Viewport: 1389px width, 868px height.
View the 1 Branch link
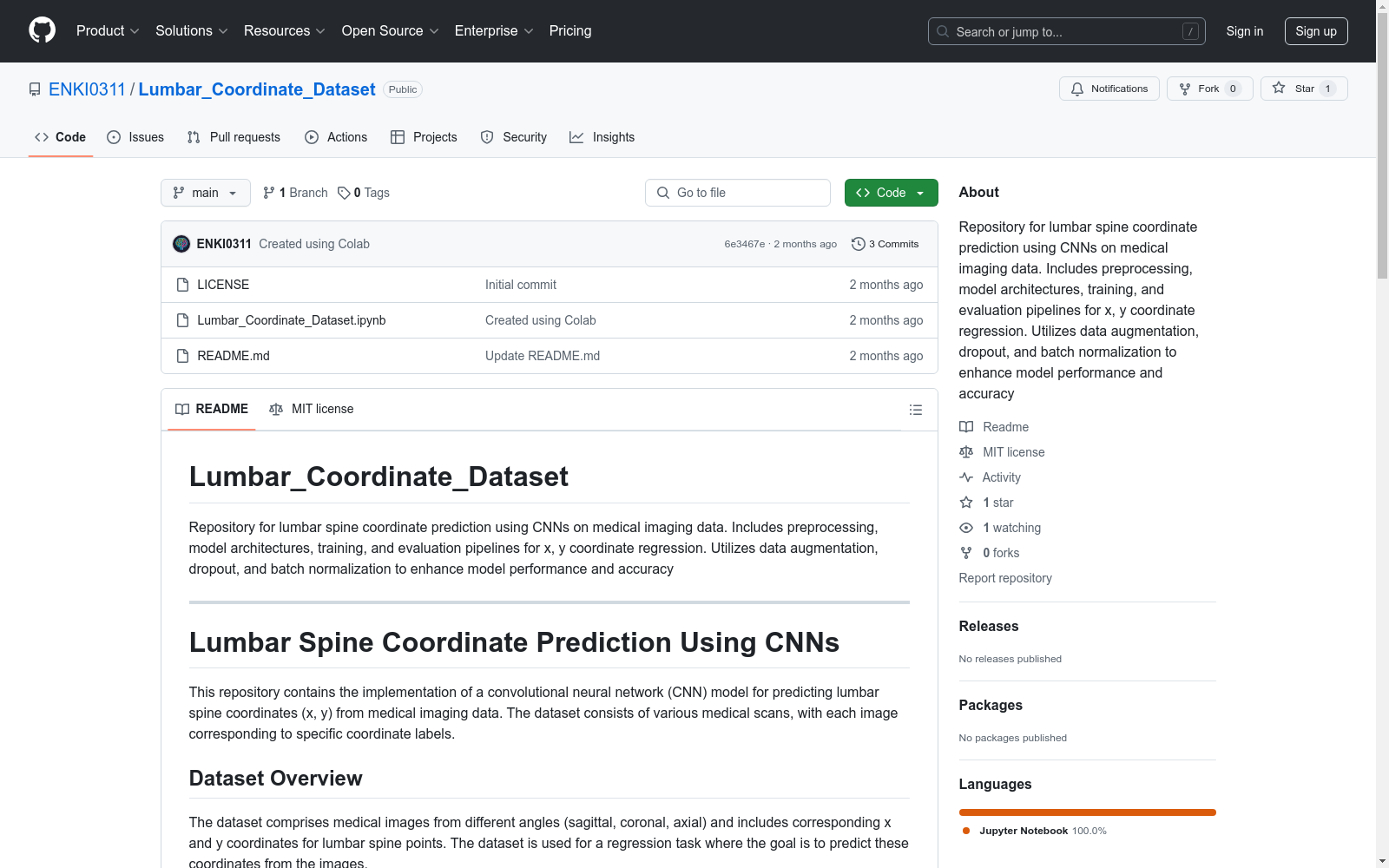tap(295, 193)
